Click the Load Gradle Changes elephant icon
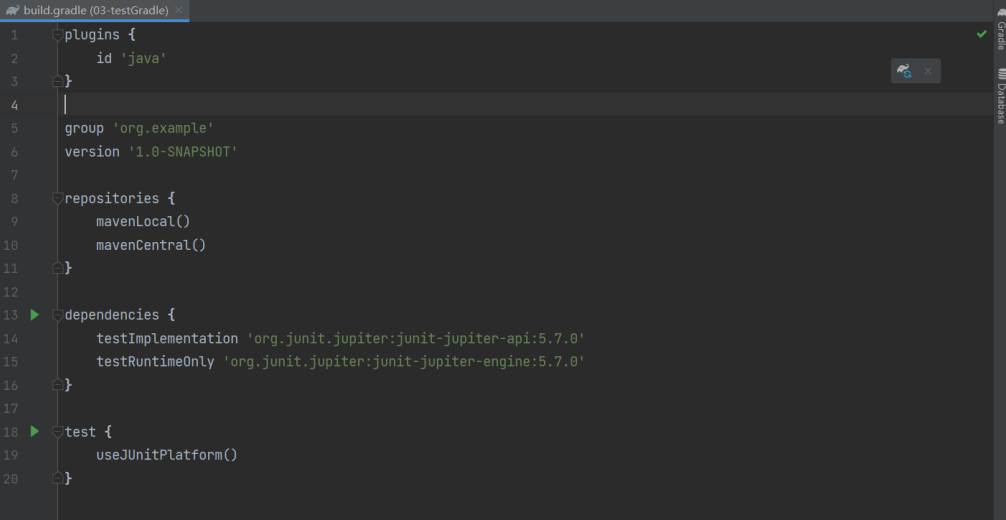Image resolution: width=1006 pixels, height=520 pixels. click(905, 71)
